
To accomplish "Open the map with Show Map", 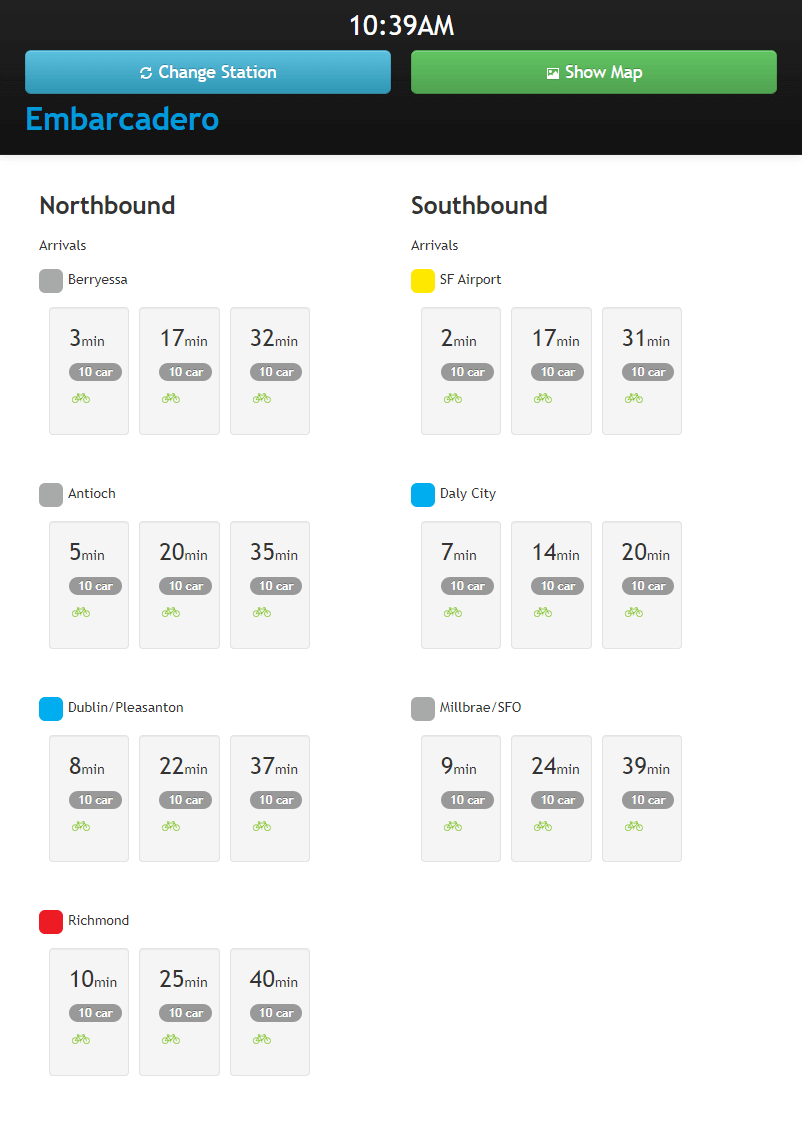I will 594,72.
